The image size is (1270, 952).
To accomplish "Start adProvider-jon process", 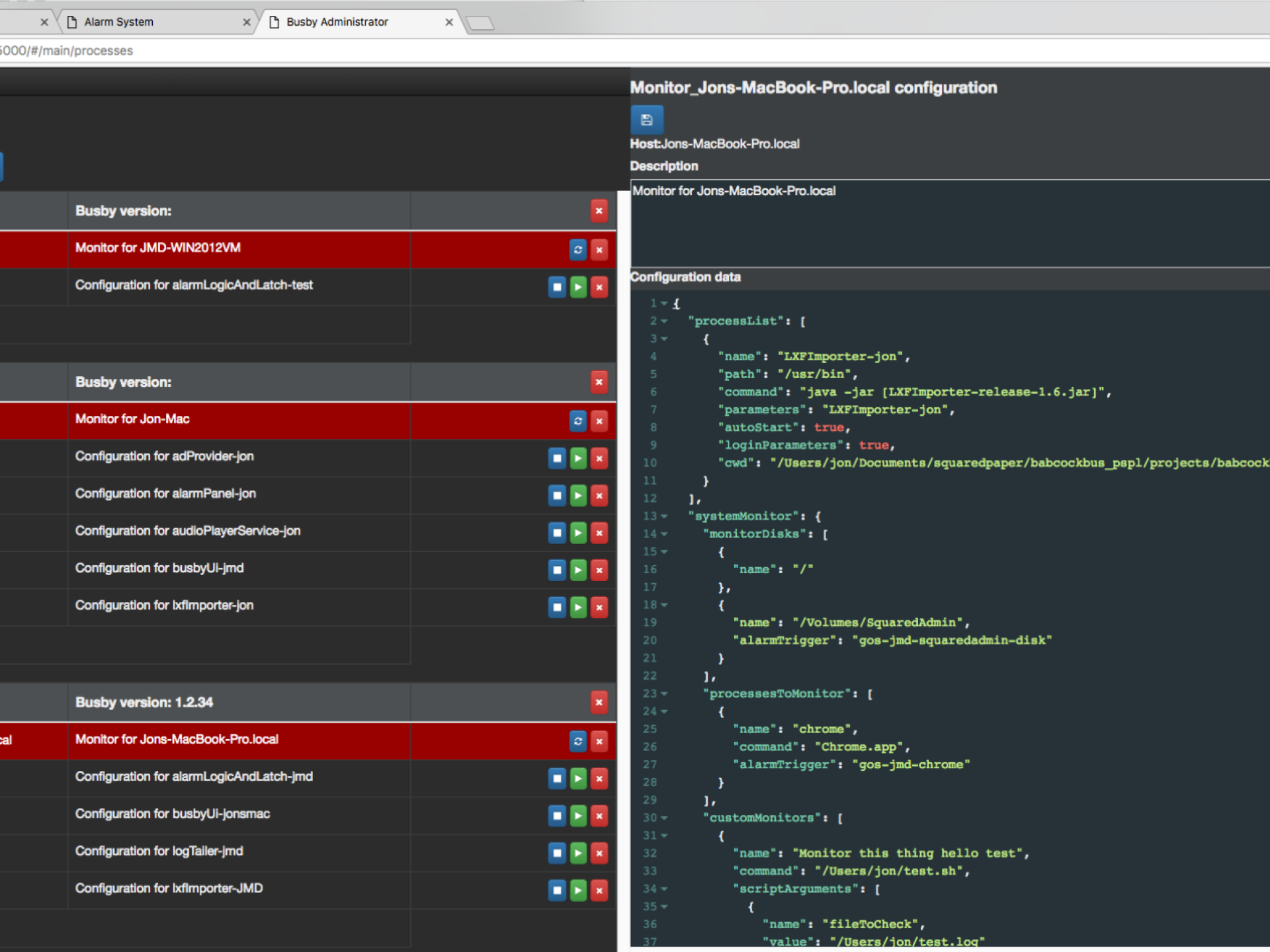I will (x=578, y=458).
